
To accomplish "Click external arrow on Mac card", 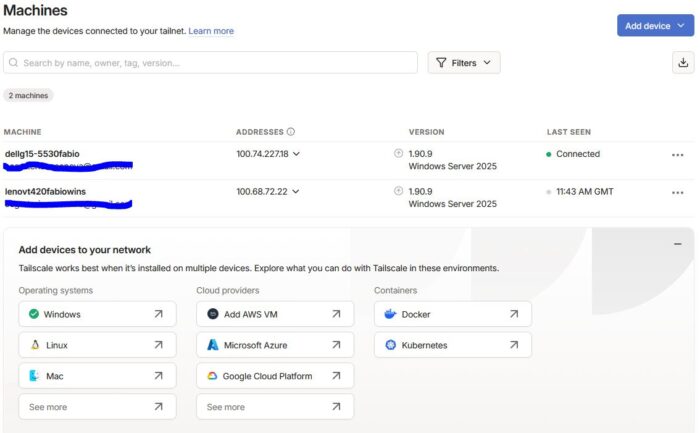I will (x=158, y=375).
